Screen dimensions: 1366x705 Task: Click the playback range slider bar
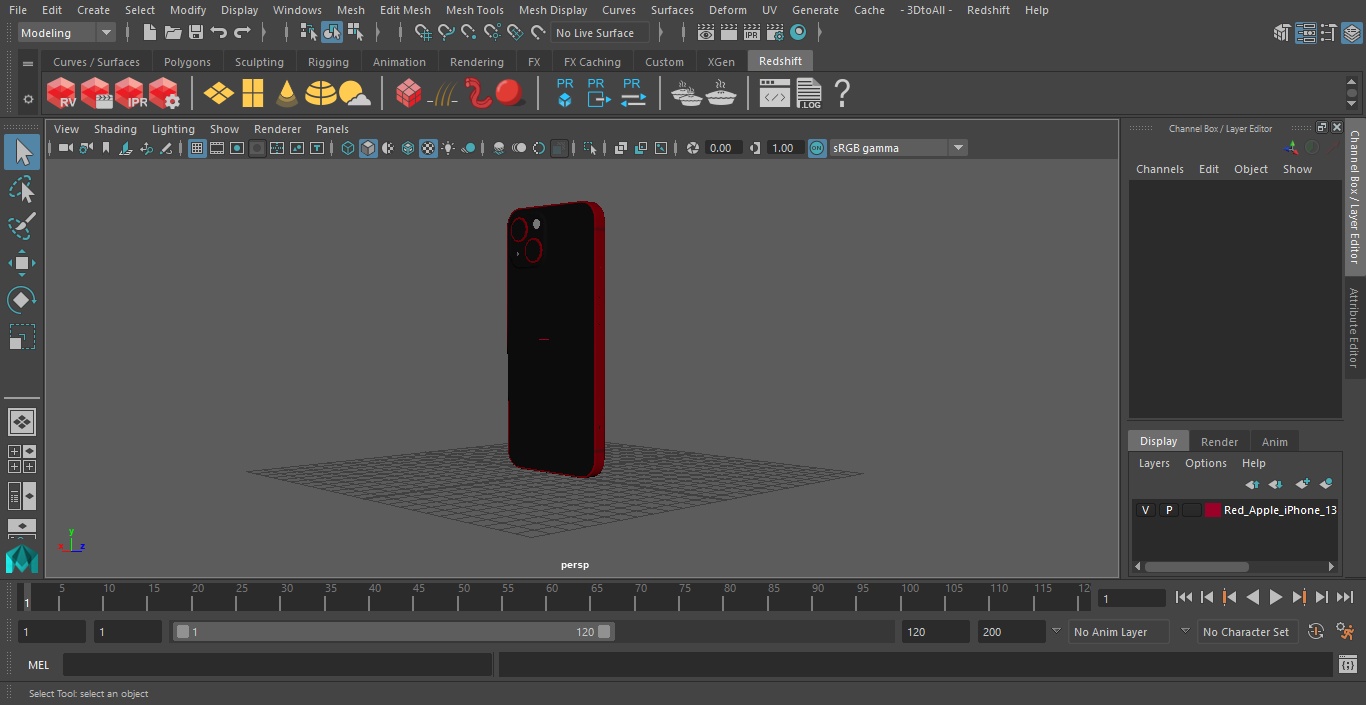point(393,632)
